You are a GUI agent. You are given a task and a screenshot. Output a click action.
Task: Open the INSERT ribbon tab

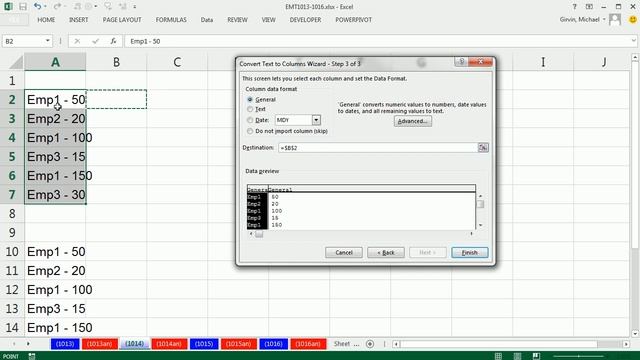pos(78,20)
